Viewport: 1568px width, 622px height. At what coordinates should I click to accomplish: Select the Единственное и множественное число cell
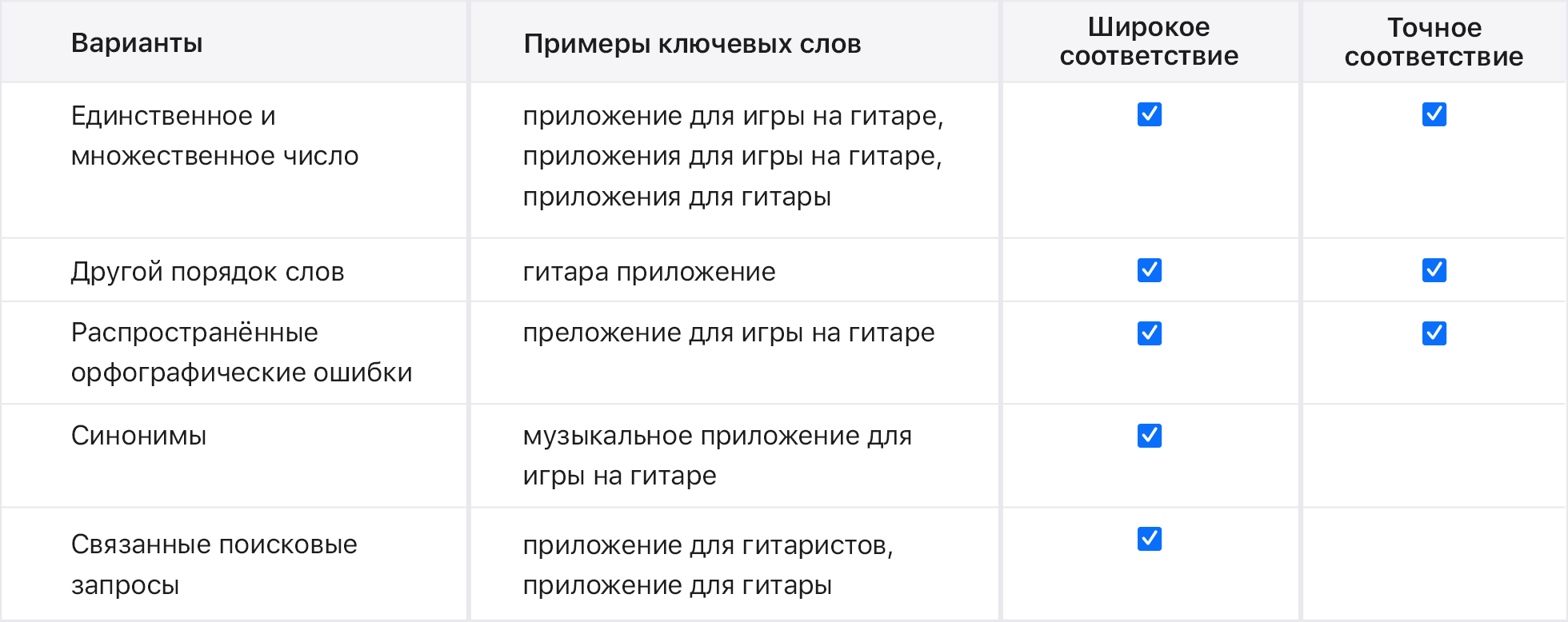click(214, 136)
